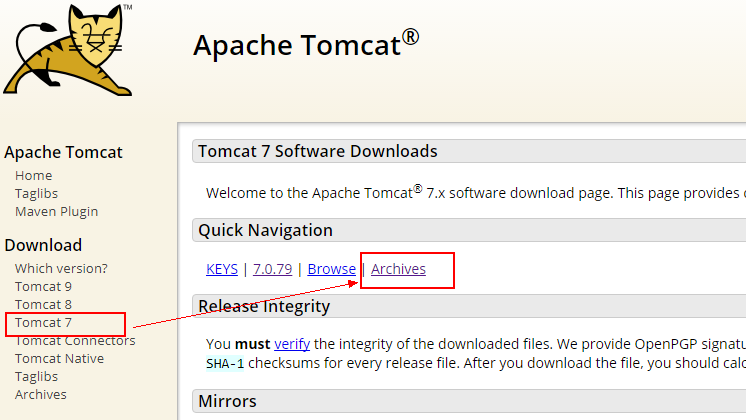The height and width of the screenshot is (420, 746).
Task: Select Tomcat 8 in the Download list
Action: 43,304
